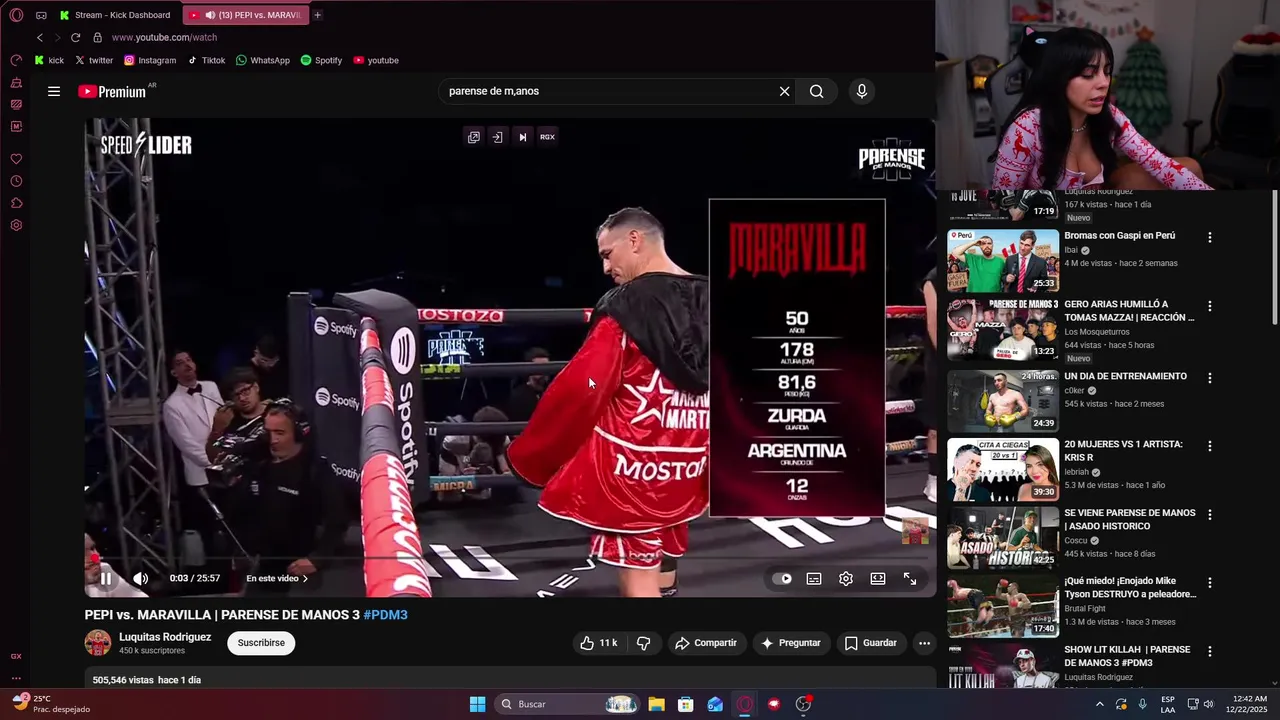
Task: Click the RGX overlay button
Action: tap(547, 137)
